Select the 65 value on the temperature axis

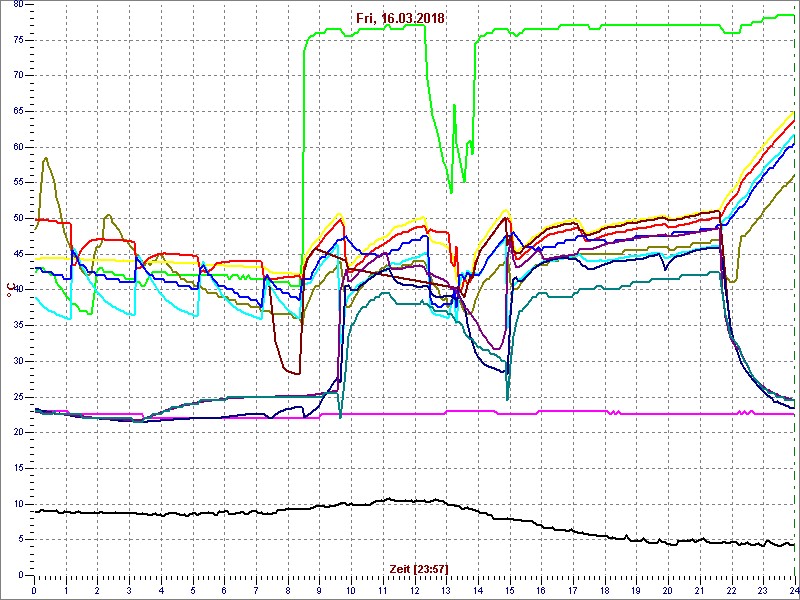[x=18, y=111]
